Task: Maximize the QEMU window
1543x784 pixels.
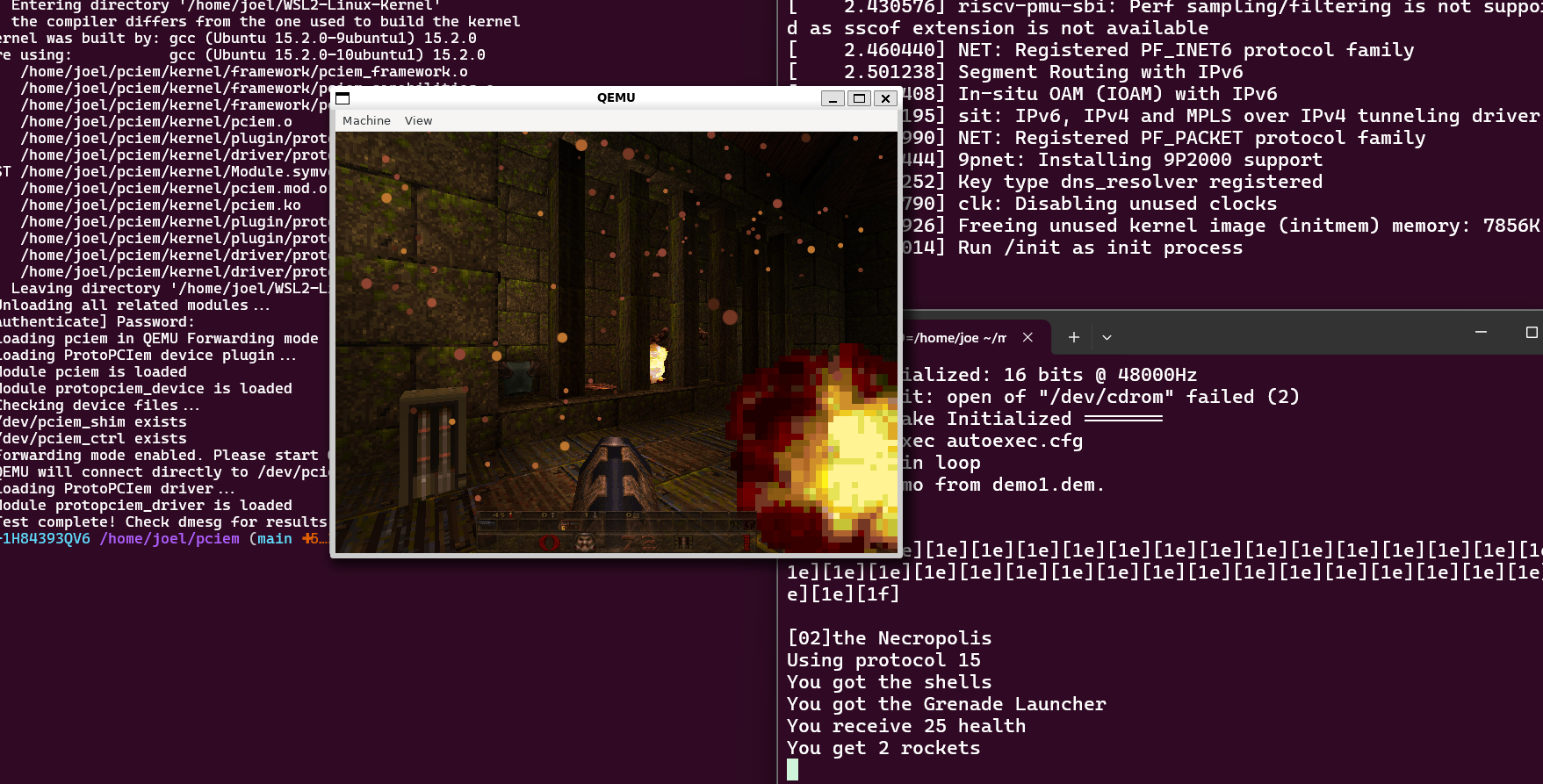Action: pyautogui.click(x=860, y=98)
